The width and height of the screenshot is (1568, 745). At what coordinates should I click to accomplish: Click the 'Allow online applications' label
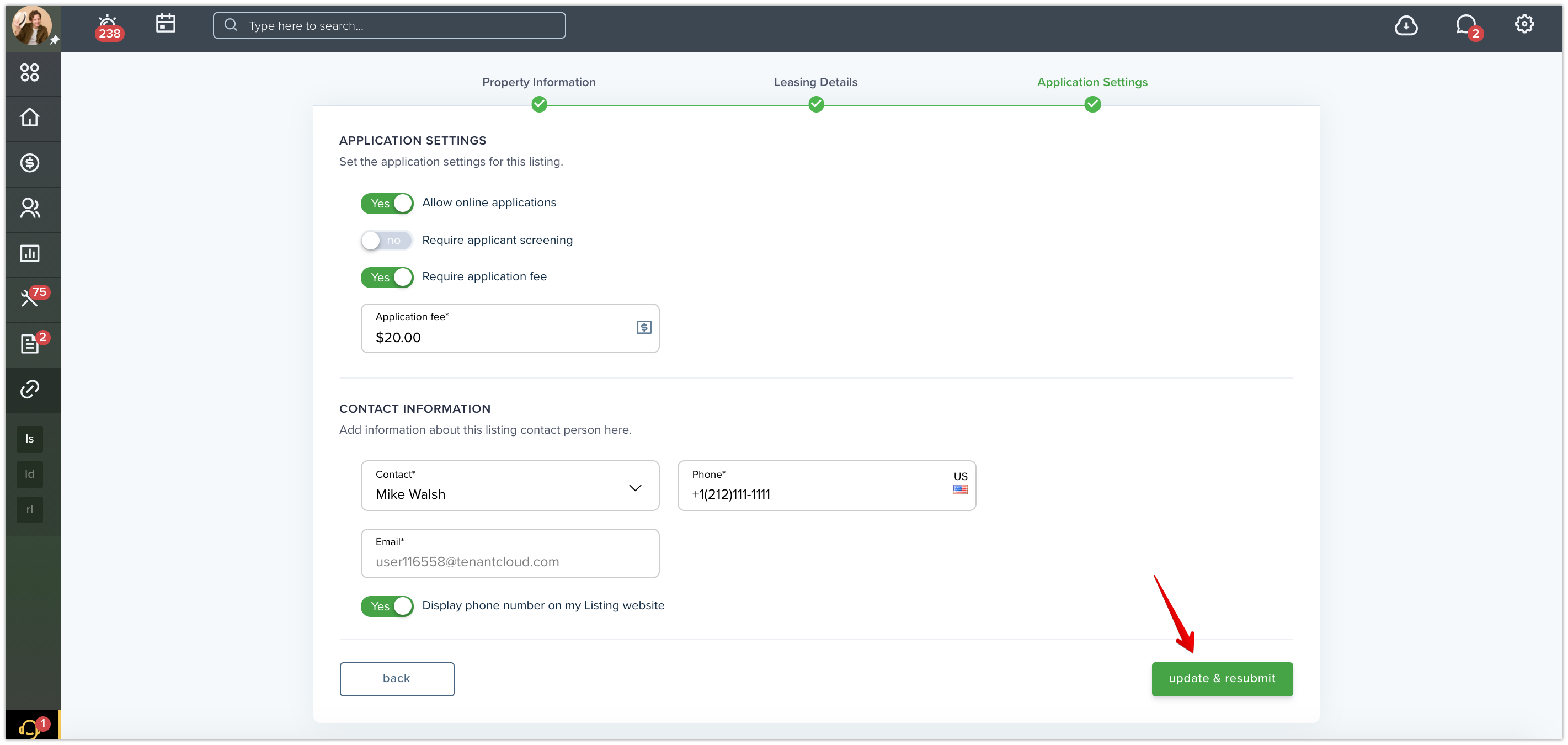point(489,203)
